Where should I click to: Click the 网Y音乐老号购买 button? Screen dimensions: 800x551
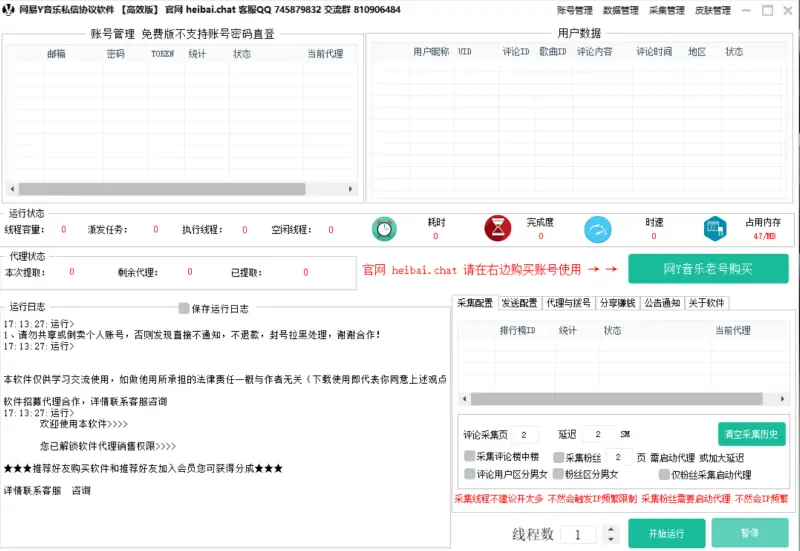coord(707,269)
